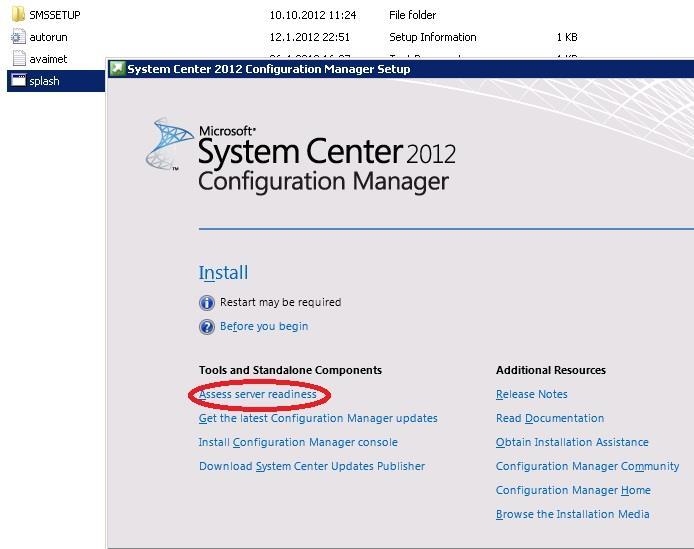The image size is (694, 549).
Task: Click Get the latest Configuration Manager updates
Action: pyautogui.click(x=318, y=418)
